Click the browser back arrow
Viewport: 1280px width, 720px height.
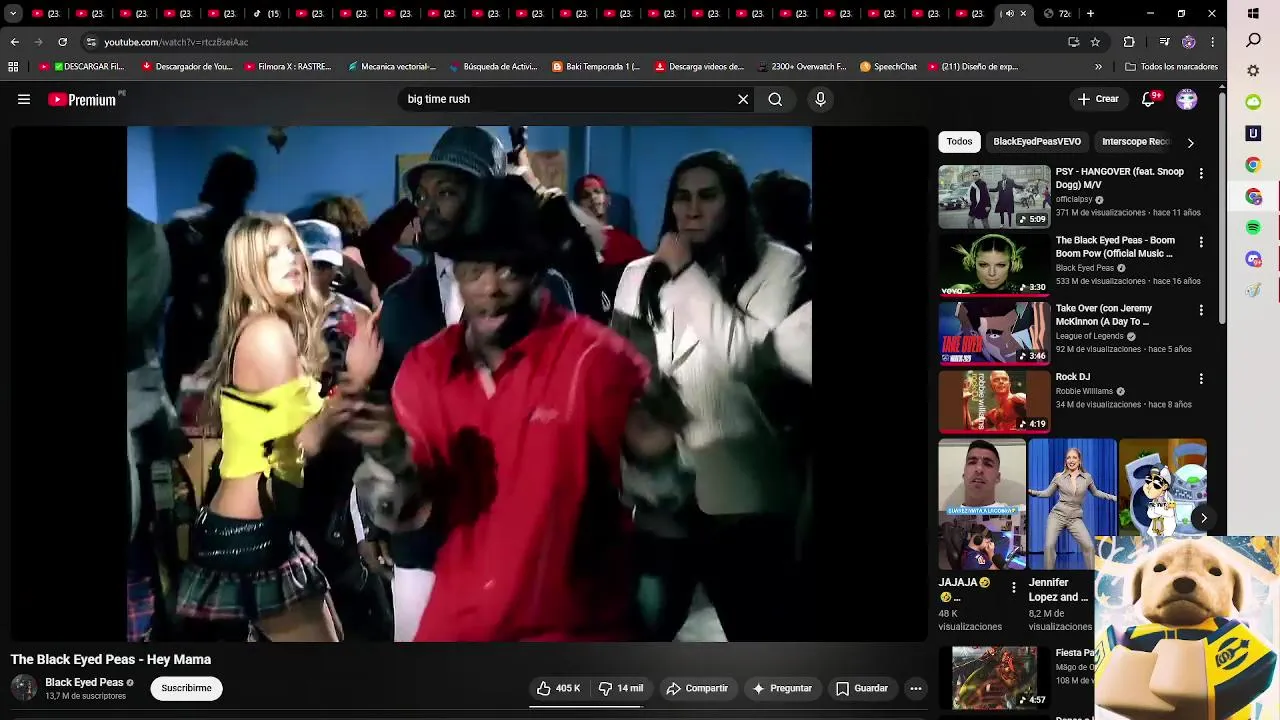pyautogui.click(x=14, y=42)
